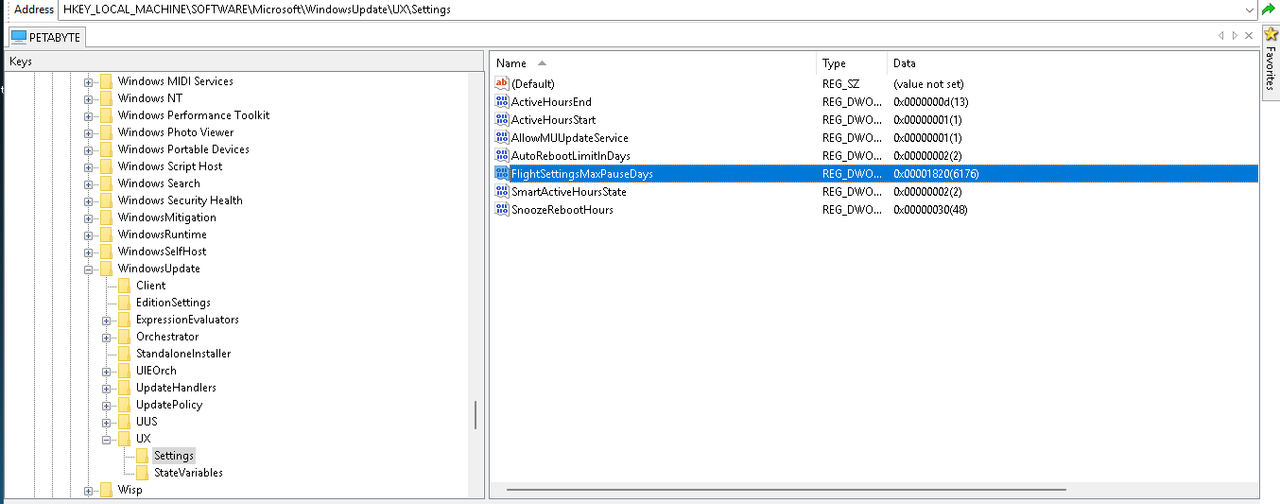Screen dimensions: 1280x504
Task: Click the SnoozeRebootHours DWORD icon
Action: point(502,210)
